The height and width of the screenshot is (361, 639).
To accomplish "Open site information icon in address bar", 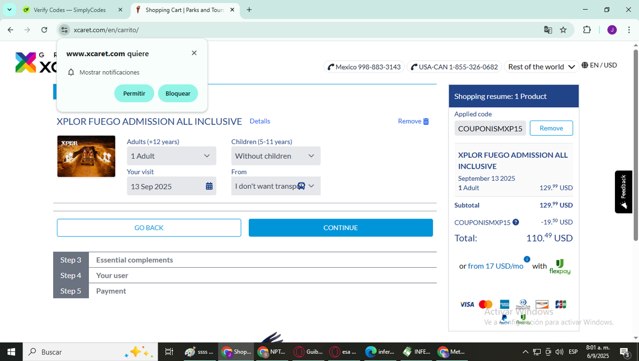I will [x=64, y=30].
